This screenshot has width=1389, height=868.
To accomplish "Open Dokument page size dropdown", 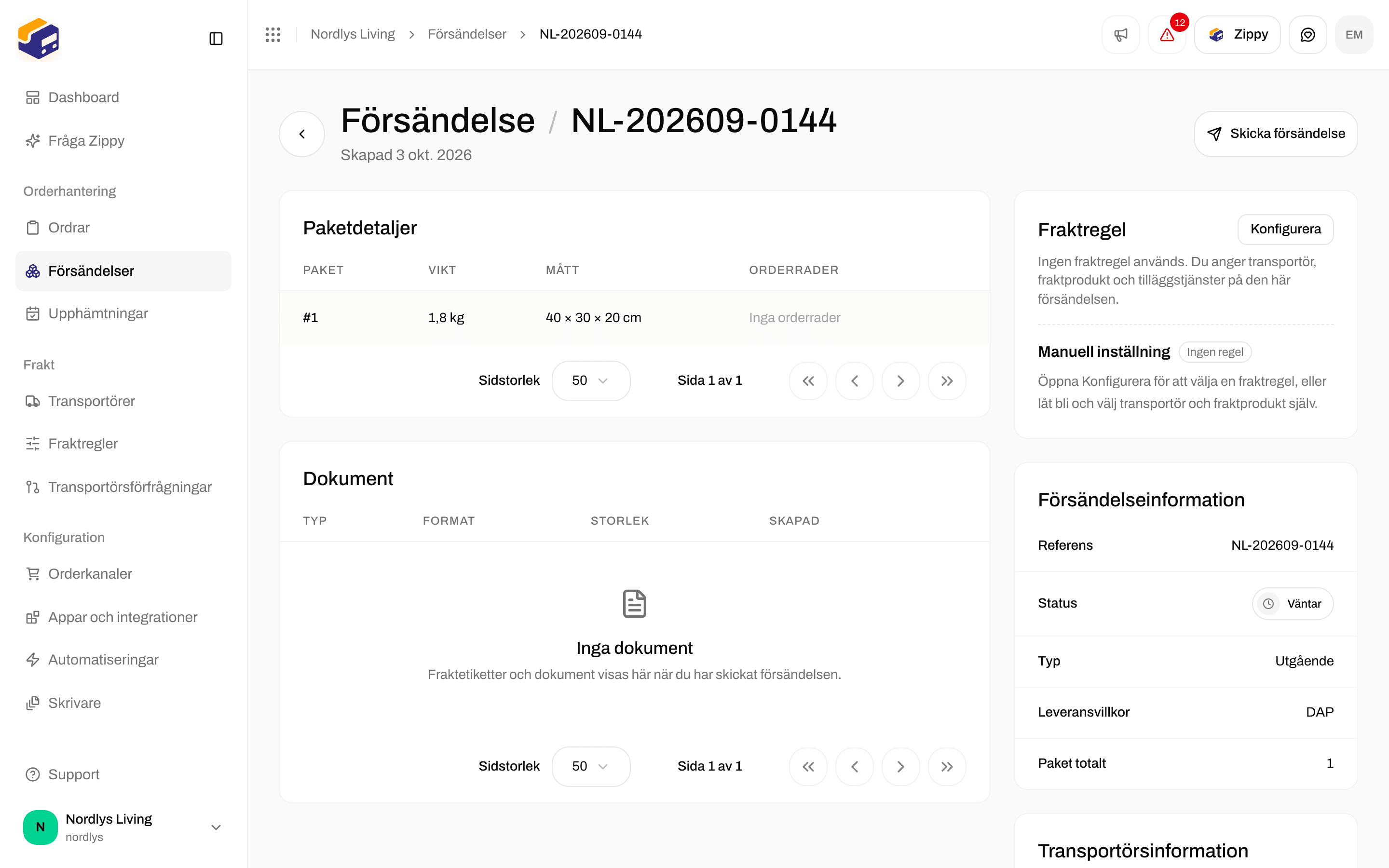I will point(591,766).
